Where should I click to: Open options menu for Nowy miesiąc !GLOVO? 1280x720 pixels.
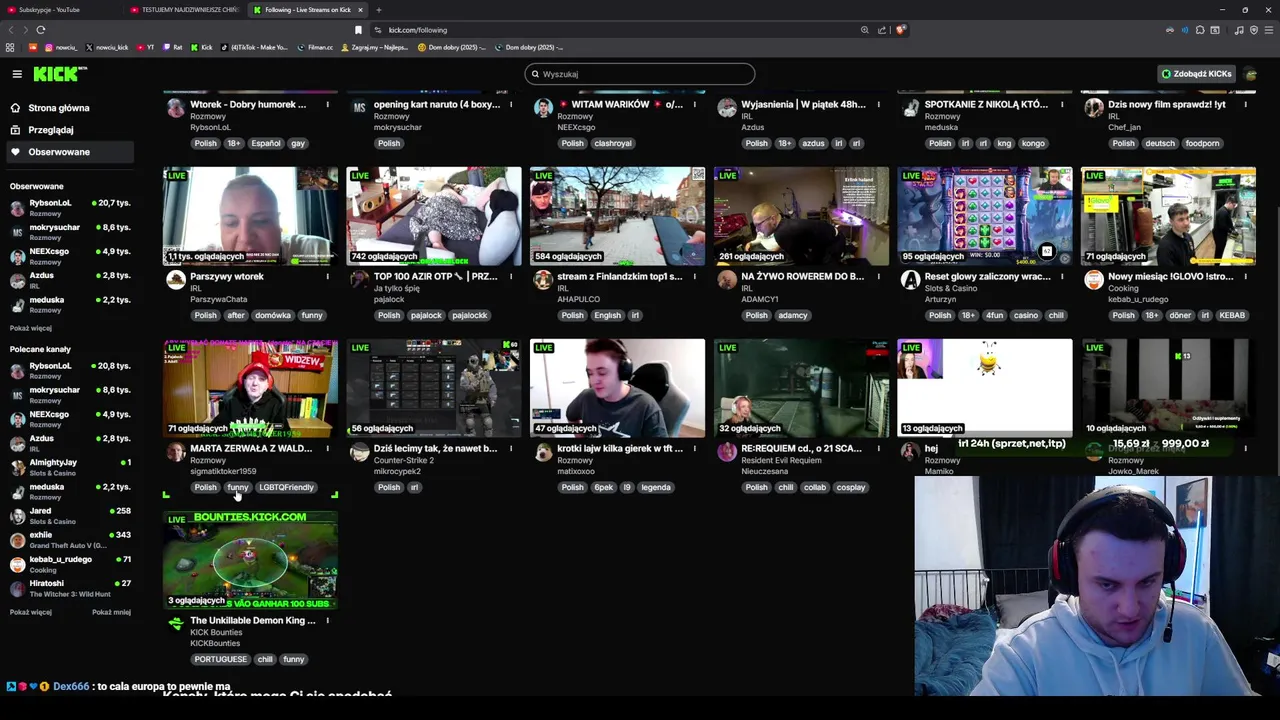click(1246, 277)
